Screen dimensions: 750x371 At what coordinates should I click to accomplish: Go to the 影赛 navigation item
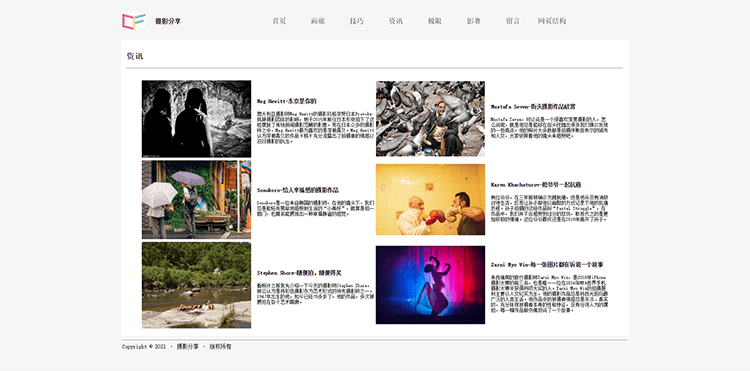[474, 21]
